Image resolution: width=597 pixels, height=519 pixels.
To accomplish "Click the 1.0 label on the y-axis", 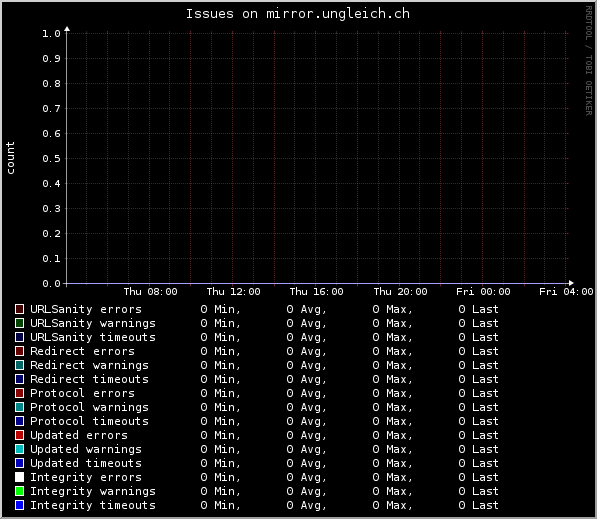I will click(x=51, y=34).
